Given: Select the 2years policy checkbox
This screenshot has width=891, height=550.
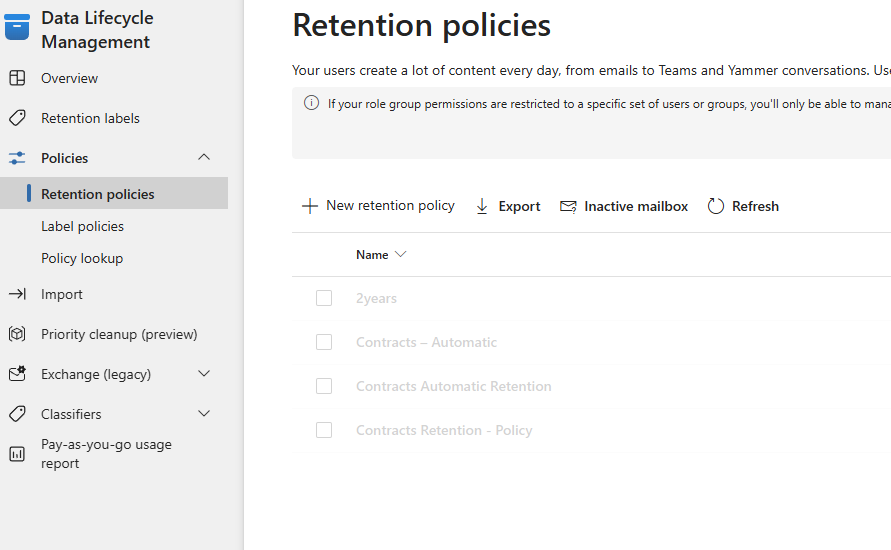Looking at the screenshot, I should pos(324,298).
